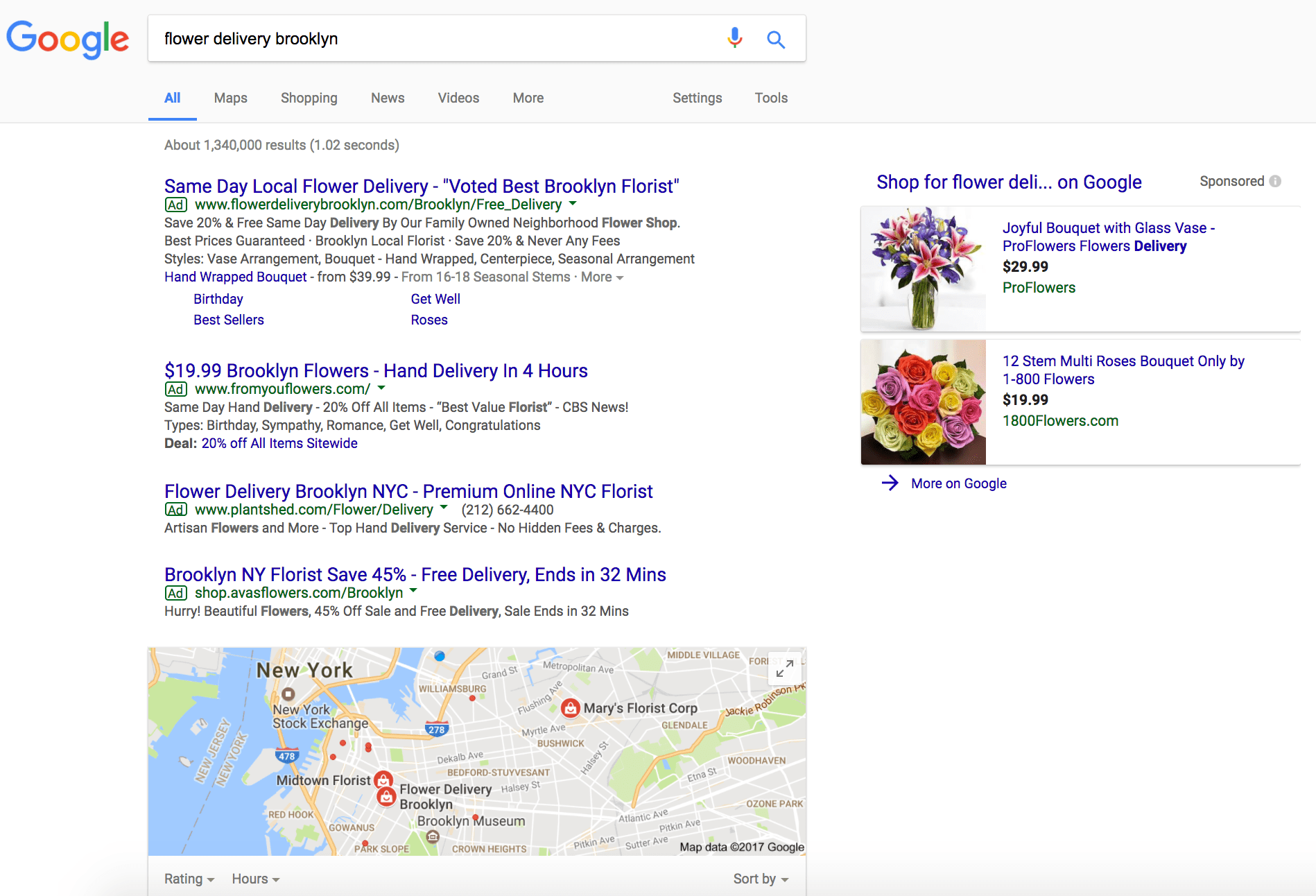Open the Sort by dropdown
The width and height of the screenshot is (1316, 896).
760,878
